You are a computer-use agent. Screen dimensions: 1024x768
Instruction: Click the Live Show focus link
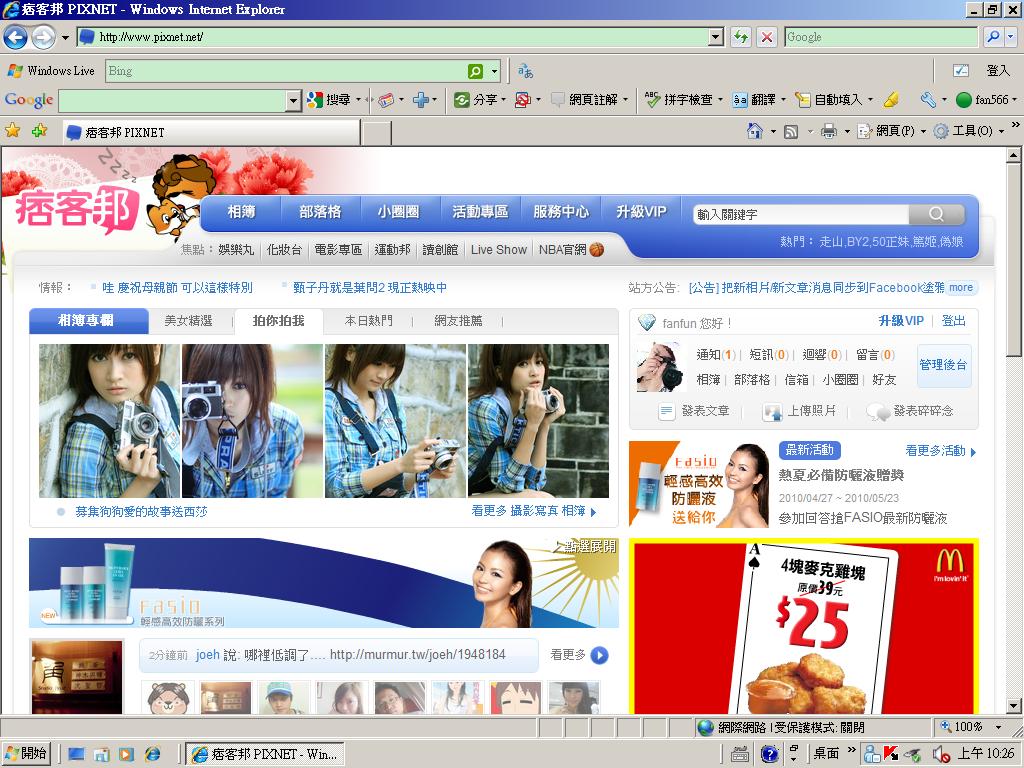498,249
